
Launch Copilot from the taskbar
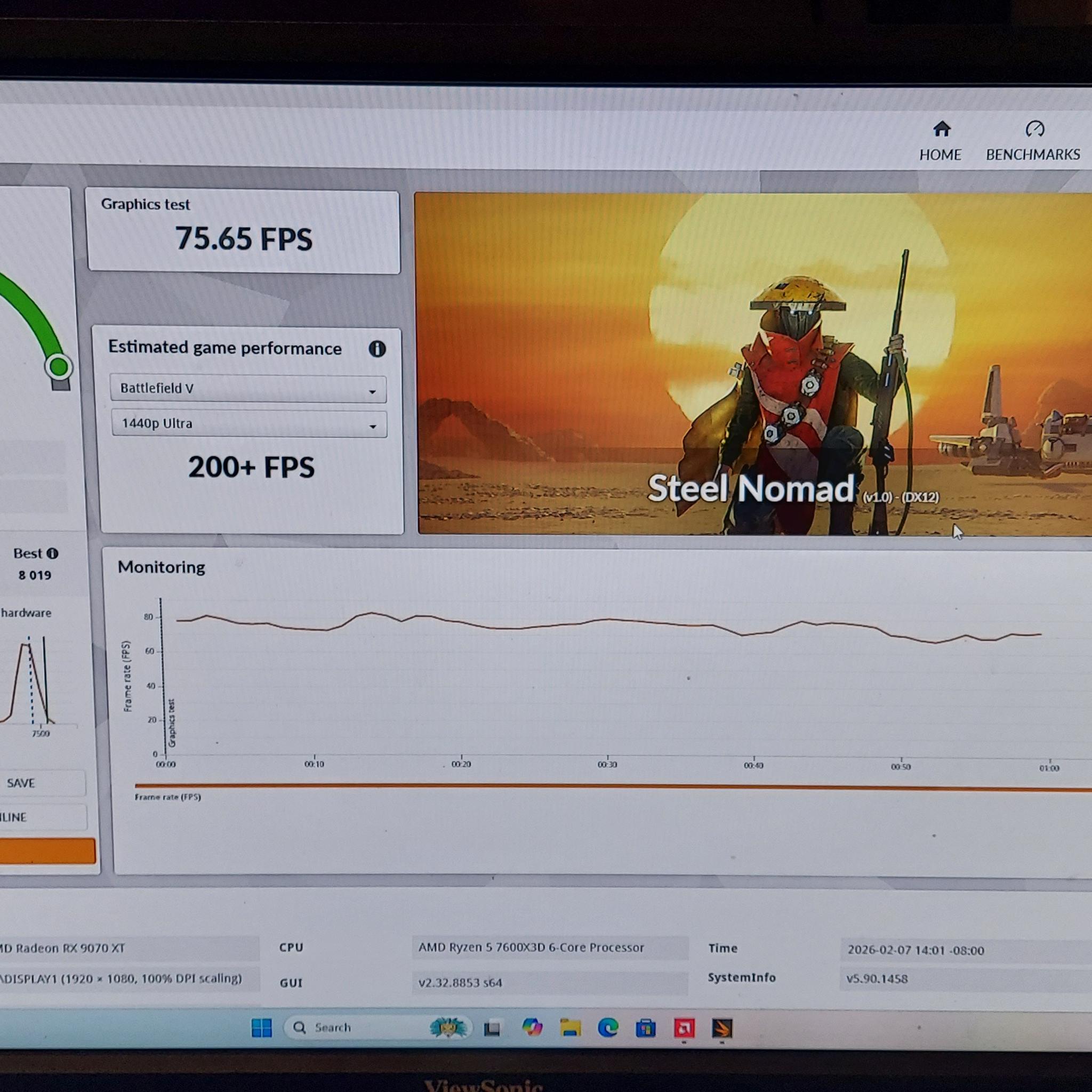[532, 1027]
